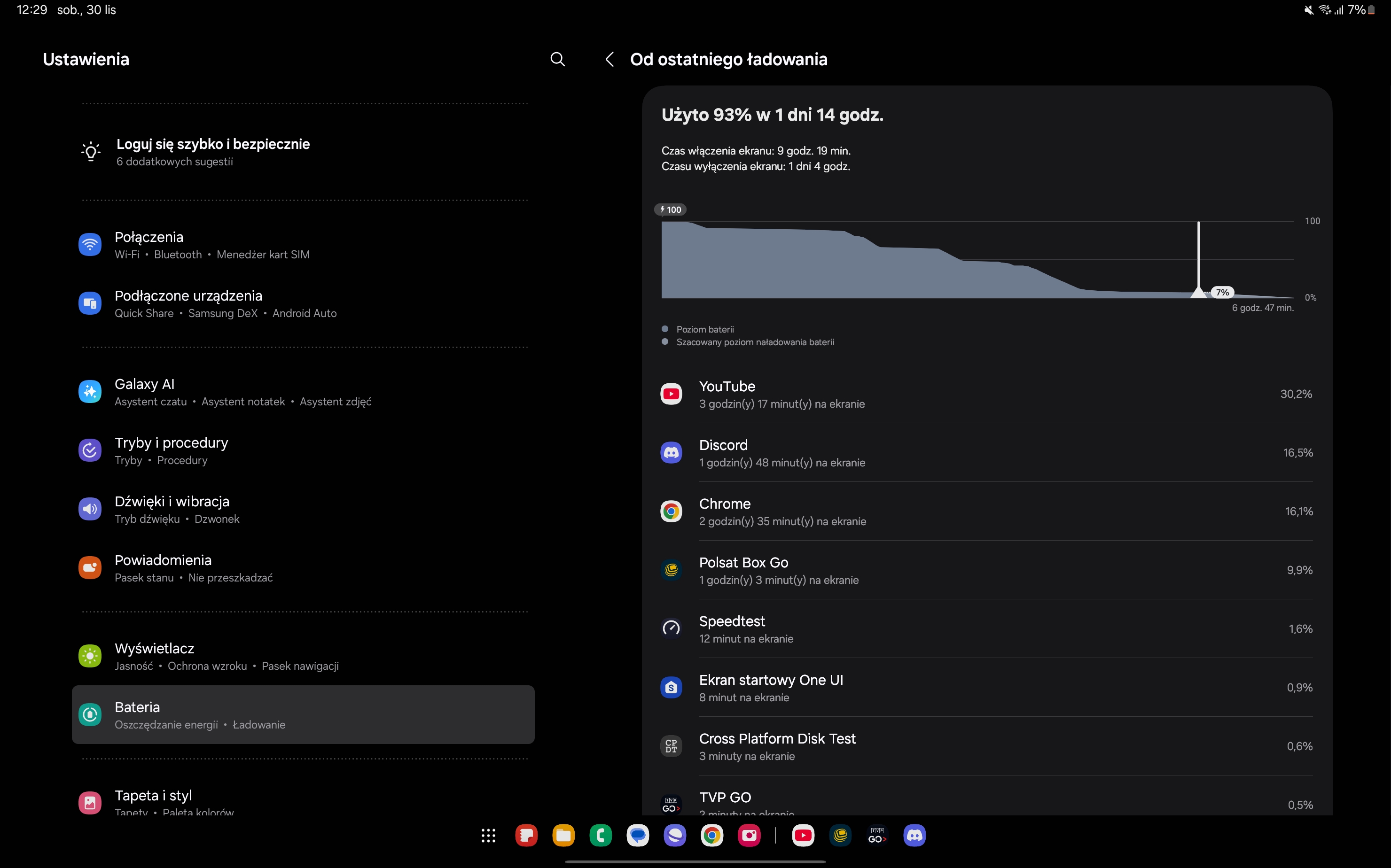The height and width of the screenshot is (868, 1391).
Task: Open the app drawer grid icon
Action: [488, 836]
